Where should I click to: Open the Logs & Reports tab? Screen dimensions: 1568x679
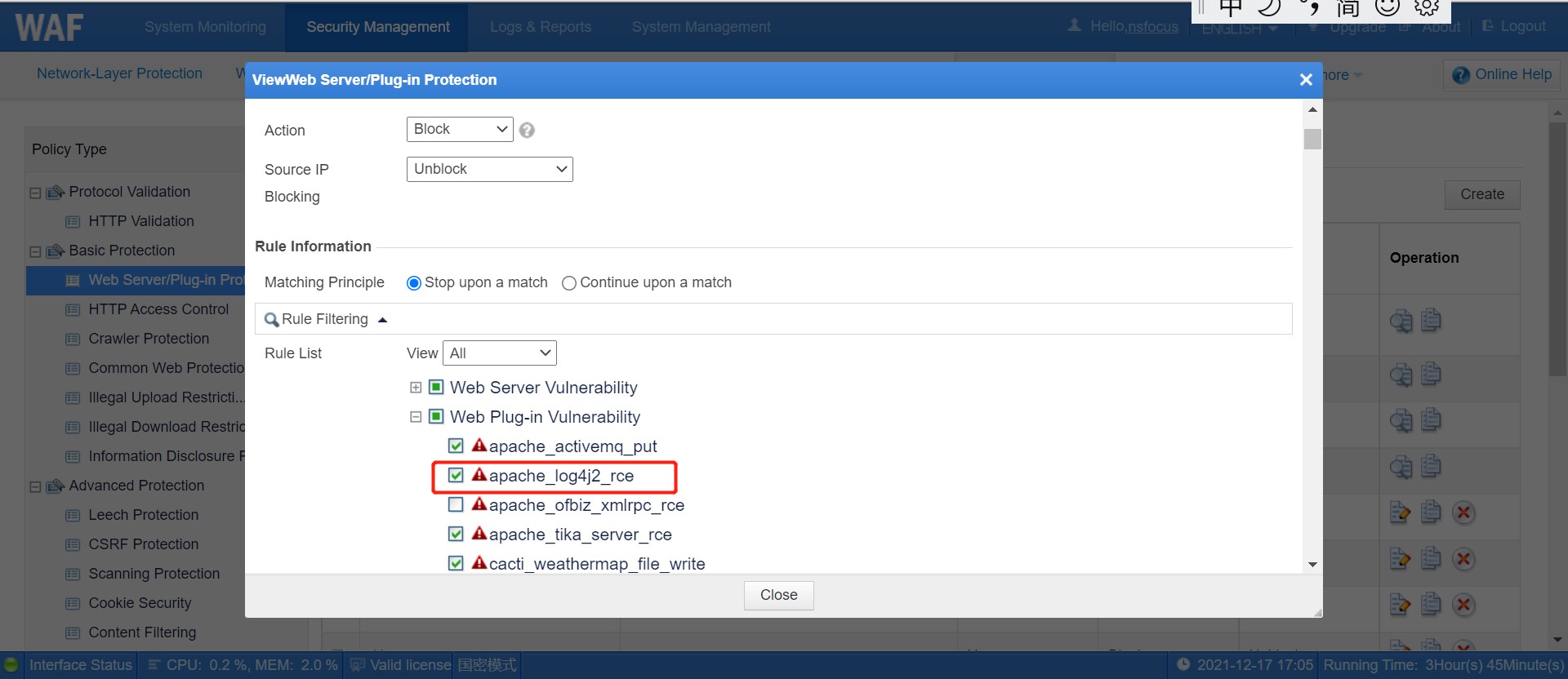541,27
